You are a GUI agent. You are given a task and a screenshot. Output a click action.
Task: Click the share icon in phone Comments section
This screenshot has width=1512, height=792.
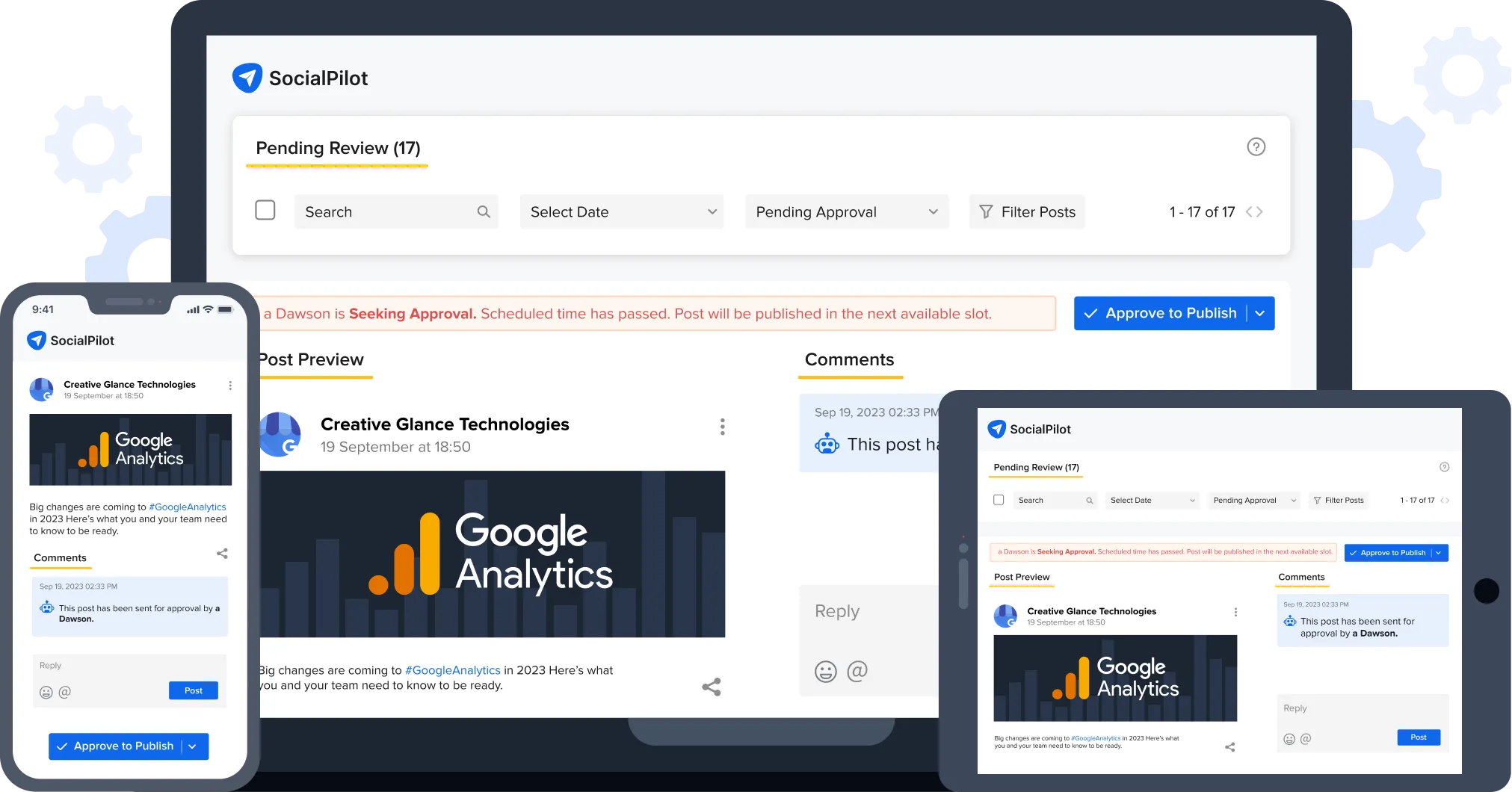pos(221,554)
